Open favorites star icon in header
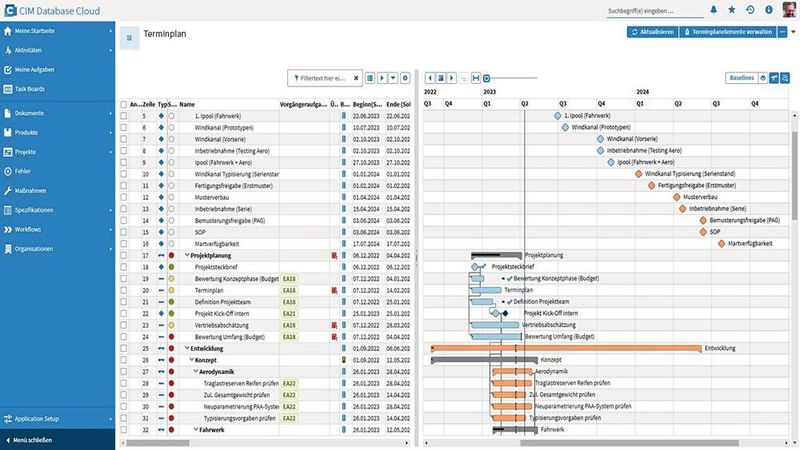 [x=732, y=10]
